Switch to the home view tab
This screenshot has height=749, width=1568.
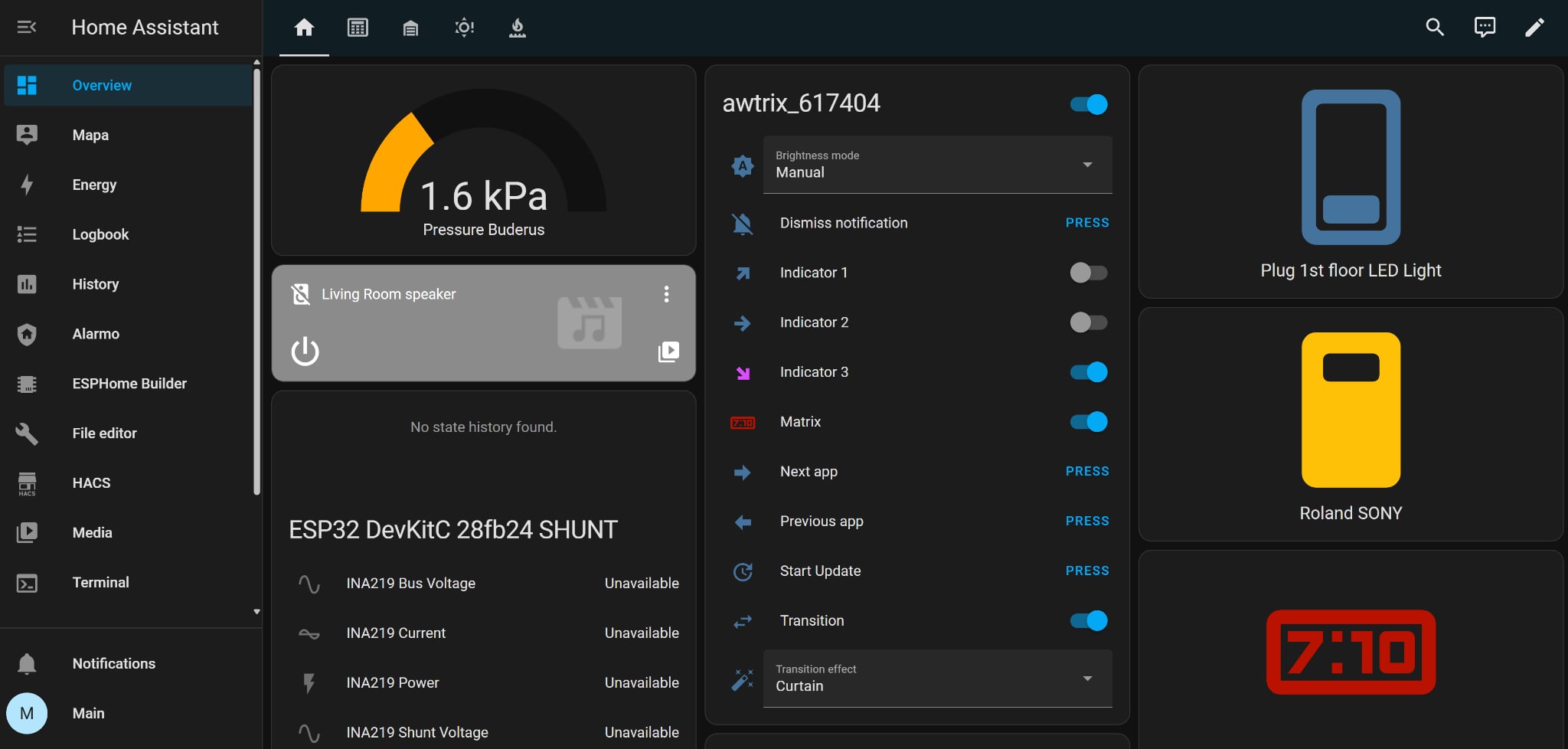tap(304, 28)
